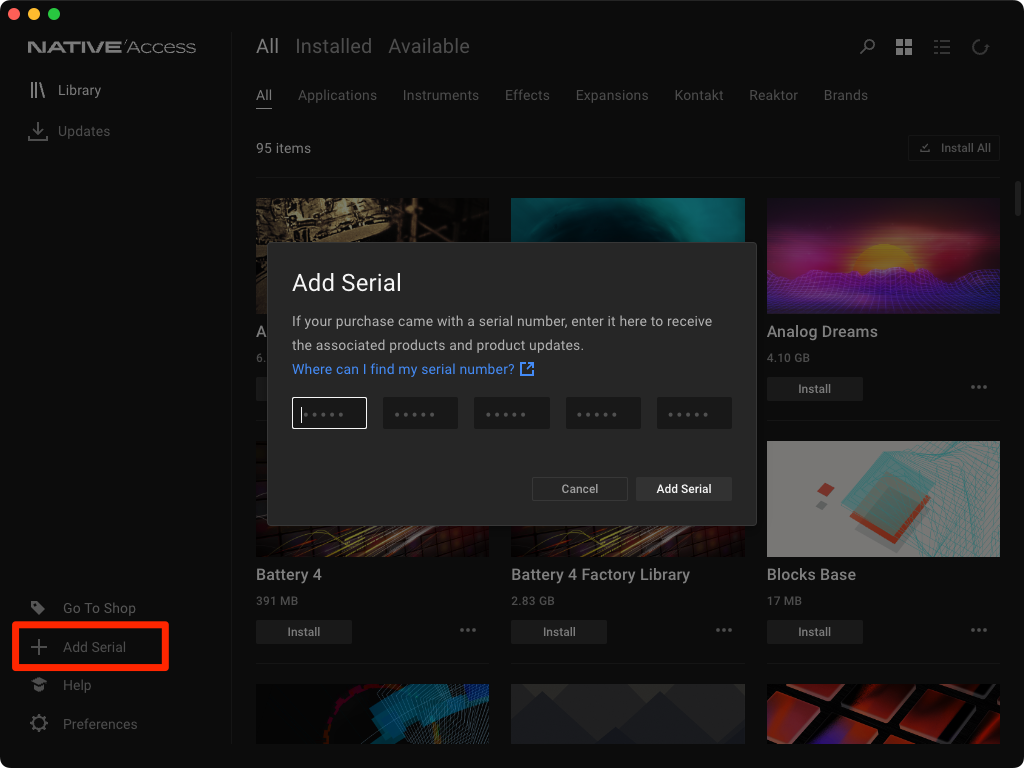Install Battery 4
Screen dimensions: 1024x768
pyautogui.click(x=304, y=632)
